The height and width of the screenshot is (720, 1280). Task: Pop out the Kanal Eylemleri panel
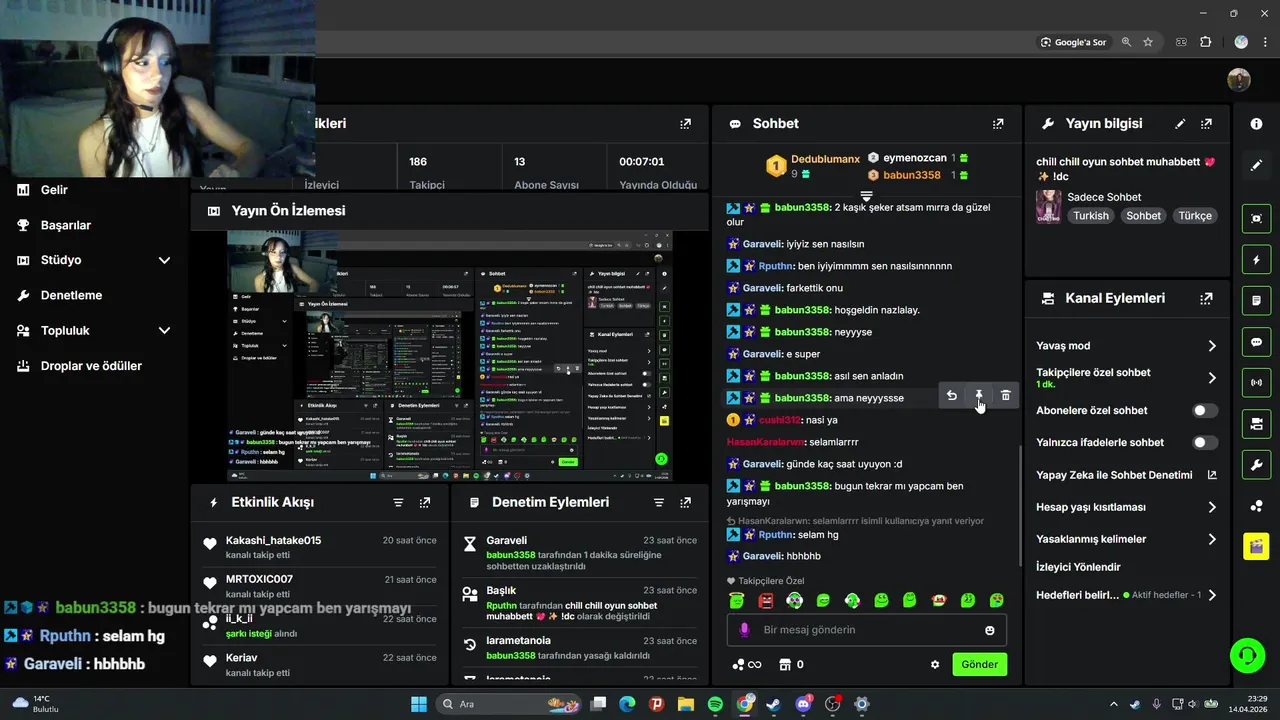[x=1207, y=298]
